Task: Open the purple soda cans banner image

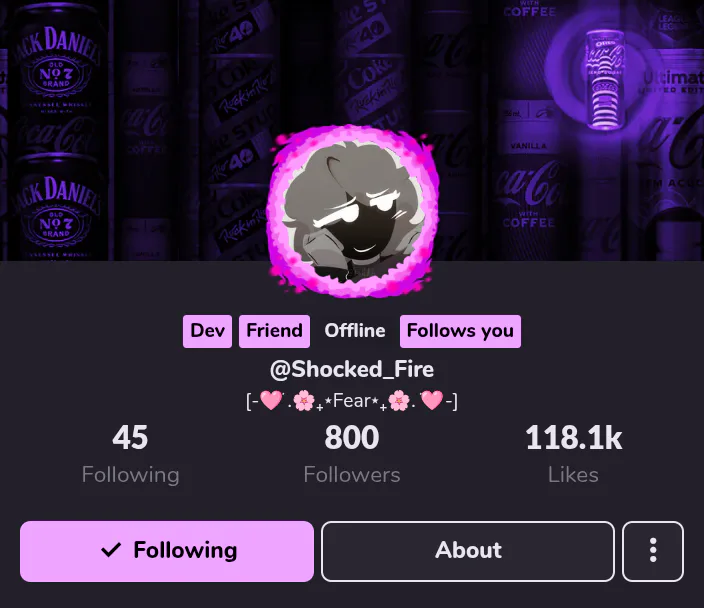Action: [352, 130]
